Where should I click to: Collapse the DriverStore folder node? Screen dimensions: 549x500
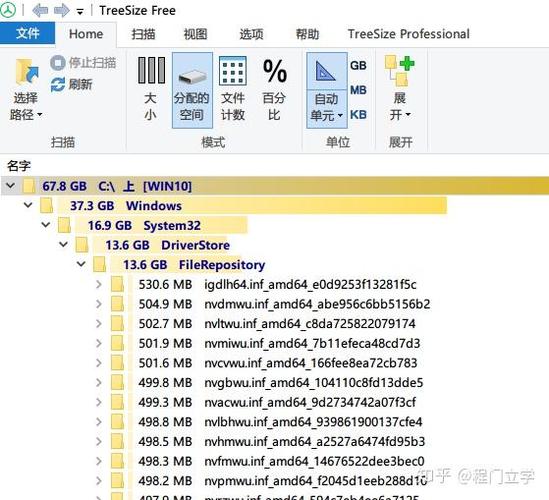coord(63,244)
